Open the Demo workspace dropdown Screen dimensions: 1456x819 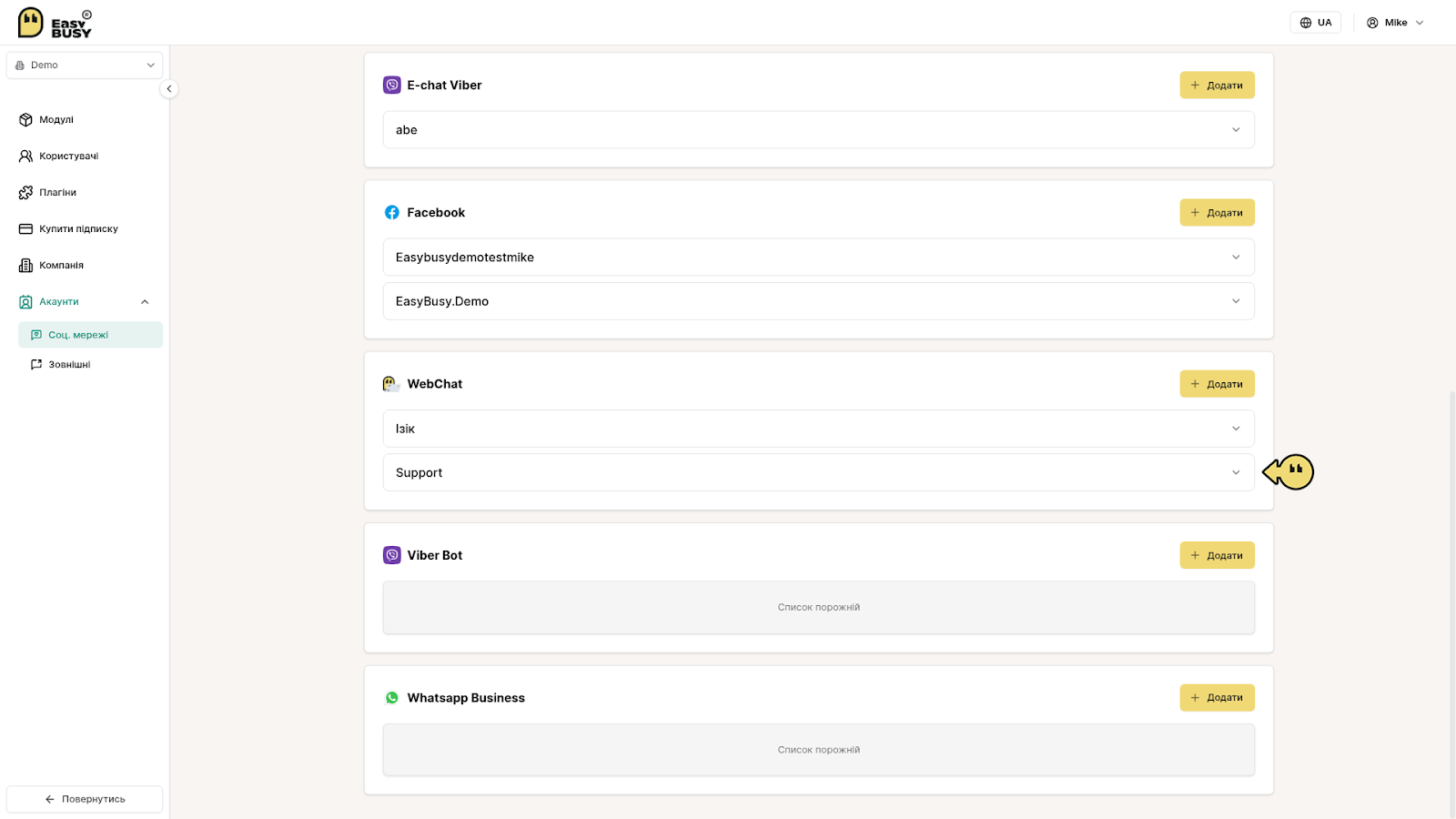click(x=85, y=66)
